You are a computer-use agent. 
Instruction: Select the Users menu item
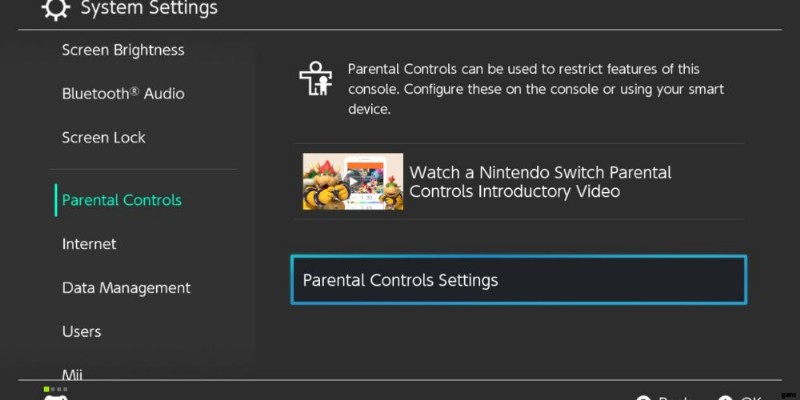82,332
